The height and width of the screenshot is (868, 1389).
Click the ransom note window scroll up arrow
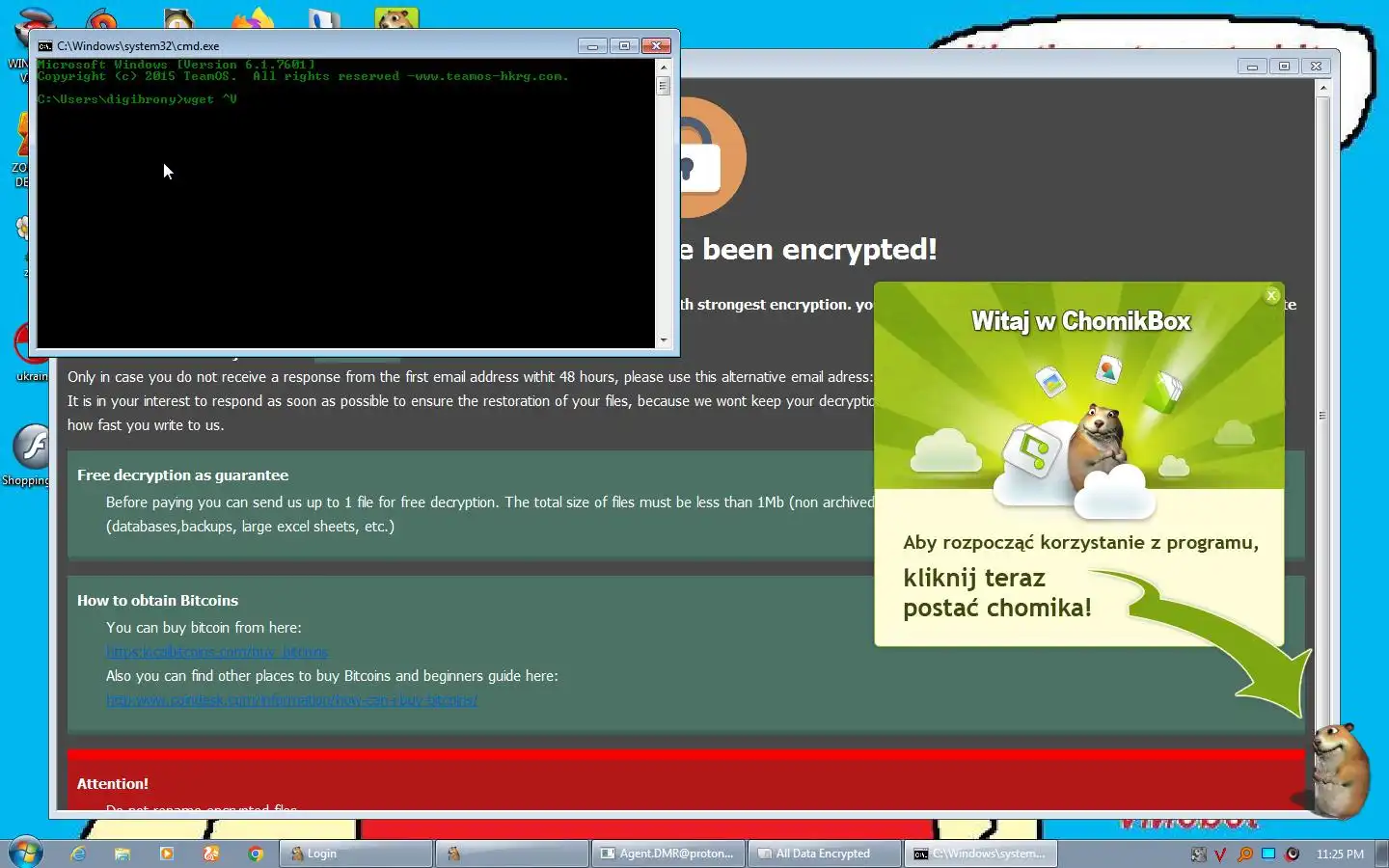tap(1322, 87)
